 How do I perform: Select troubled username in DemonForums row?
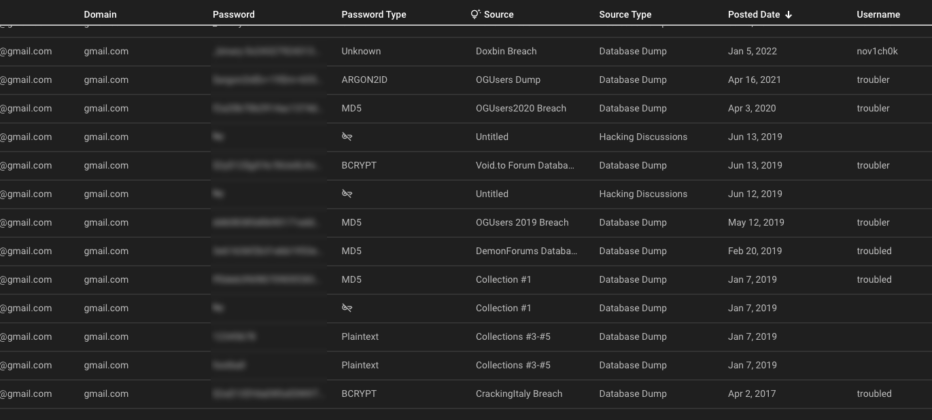pos(874,251)
